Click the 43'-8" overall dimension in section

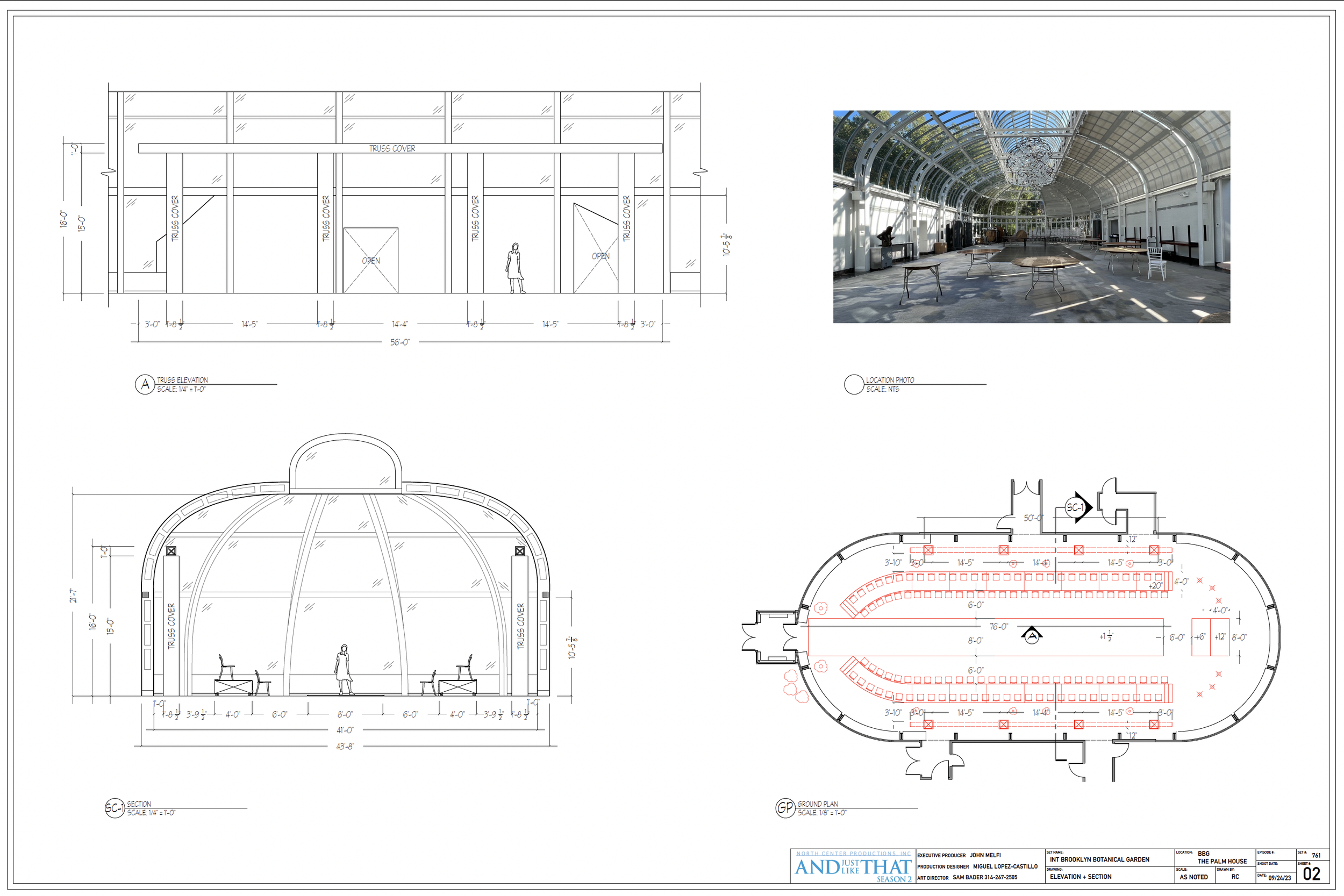345,746
